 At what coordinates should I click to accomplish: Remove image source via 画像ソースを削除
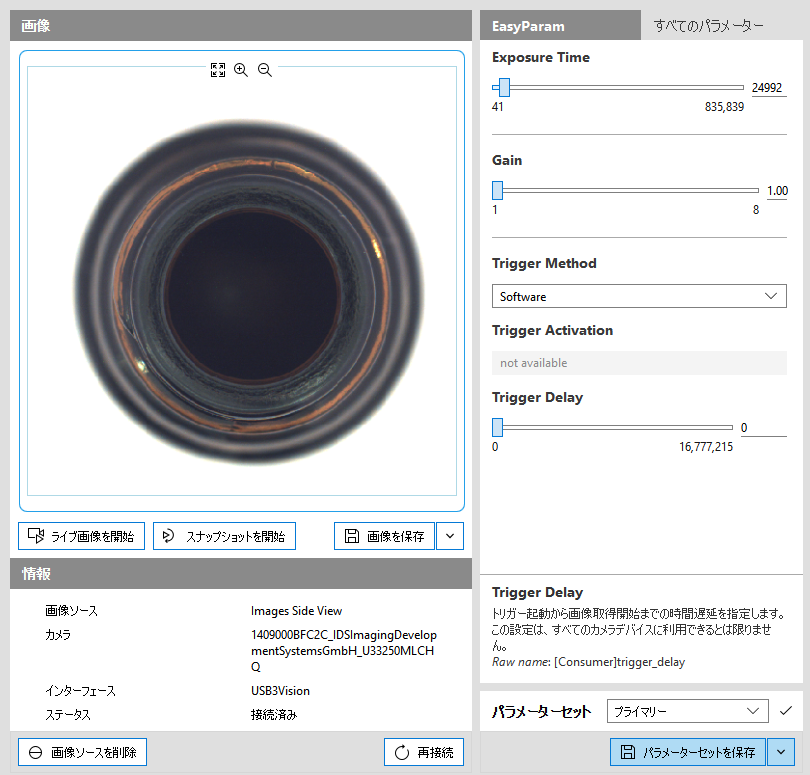click(82, 752)
